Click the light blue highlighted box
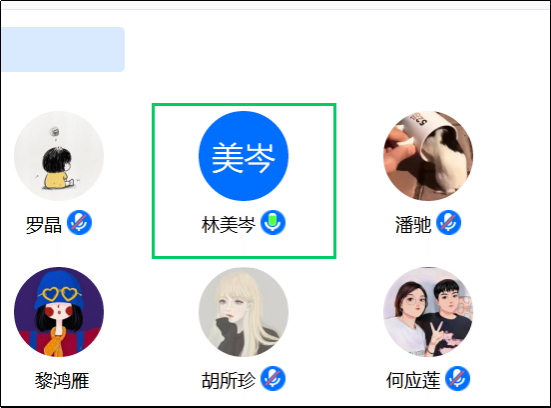Viewport: 551px width, 408px height. (63, 50)
